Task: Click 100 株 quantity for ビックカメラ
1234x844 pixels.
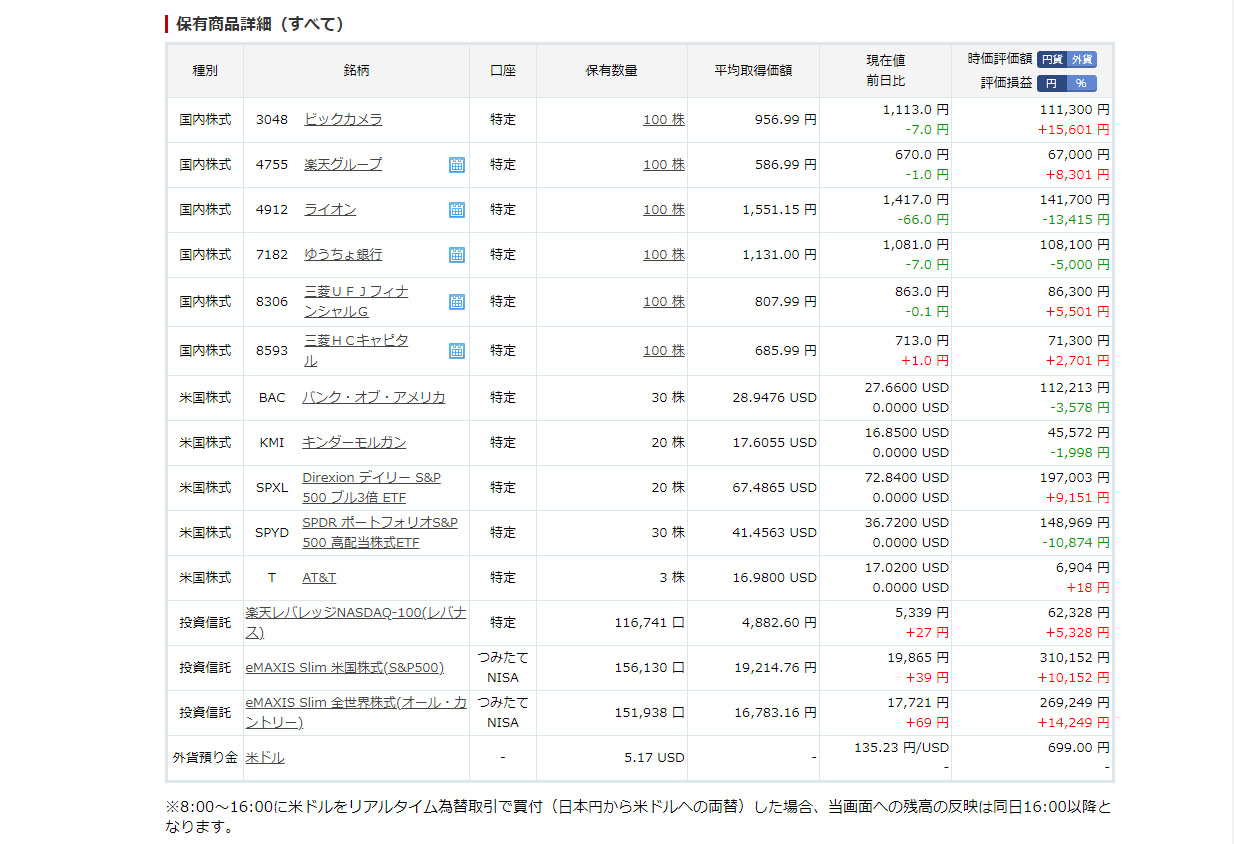Action: pos(663,120)
